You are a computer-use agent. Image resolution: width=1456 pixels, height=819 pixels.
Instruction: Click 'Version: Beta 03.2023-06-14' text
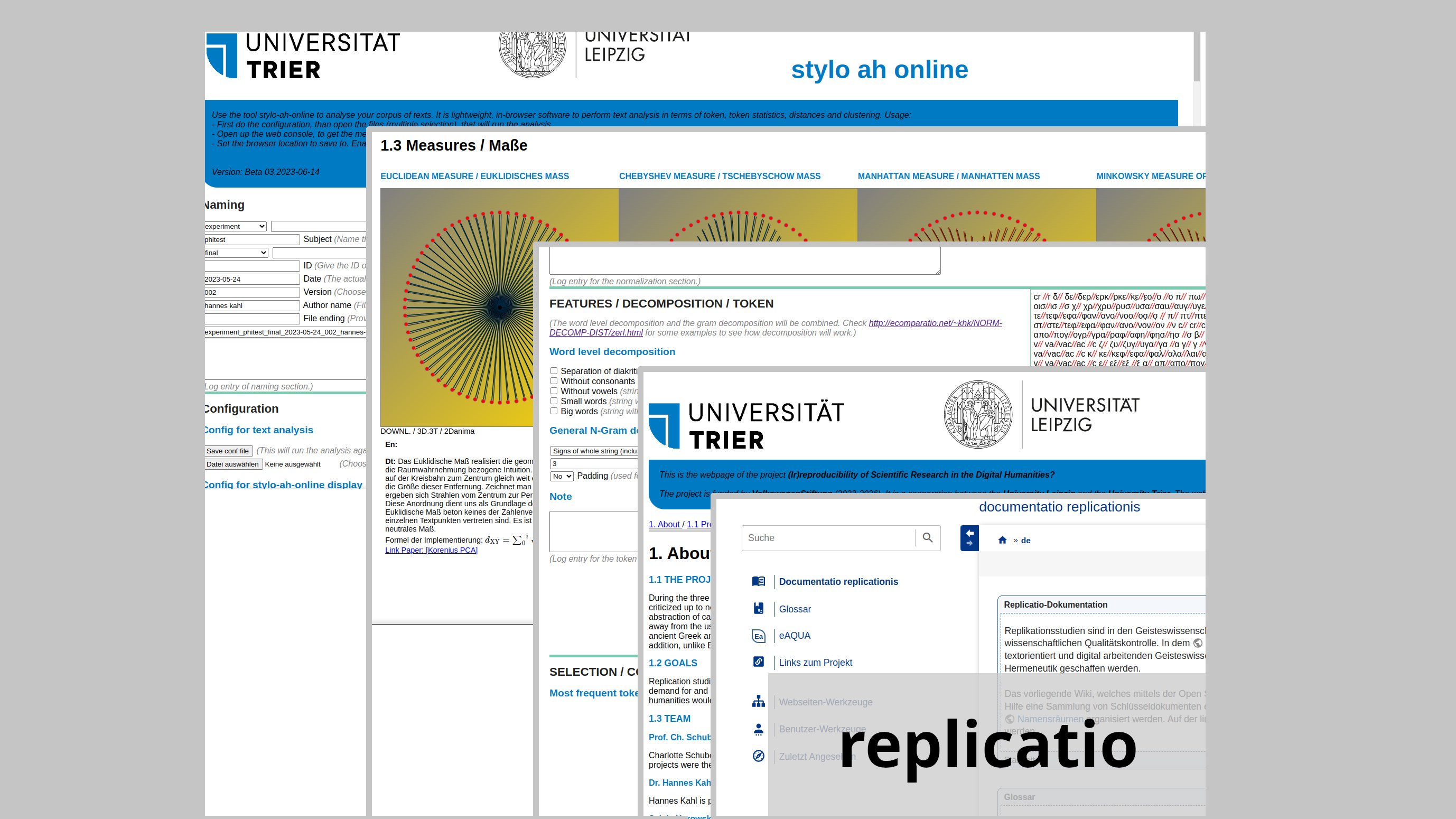pyautogui.click(x=265, y=172)
